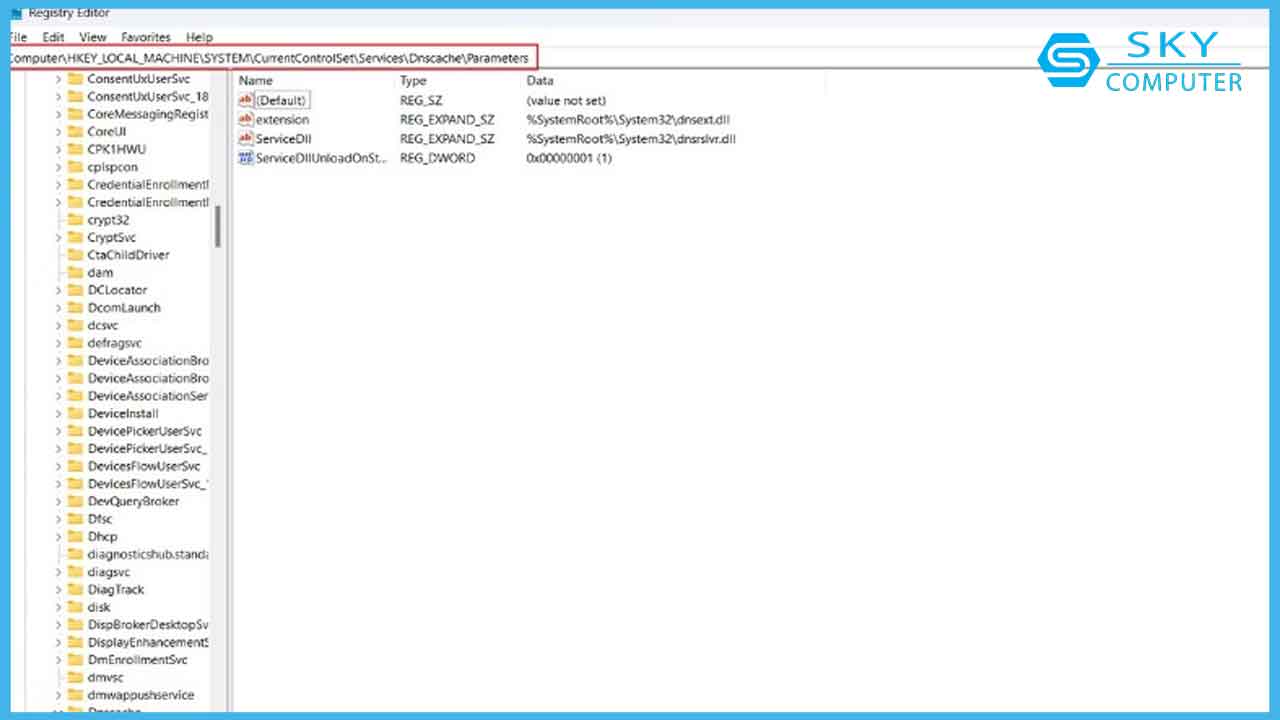Select the 'extension' value name
The image size is (1280, 720).
click(282, 119)
